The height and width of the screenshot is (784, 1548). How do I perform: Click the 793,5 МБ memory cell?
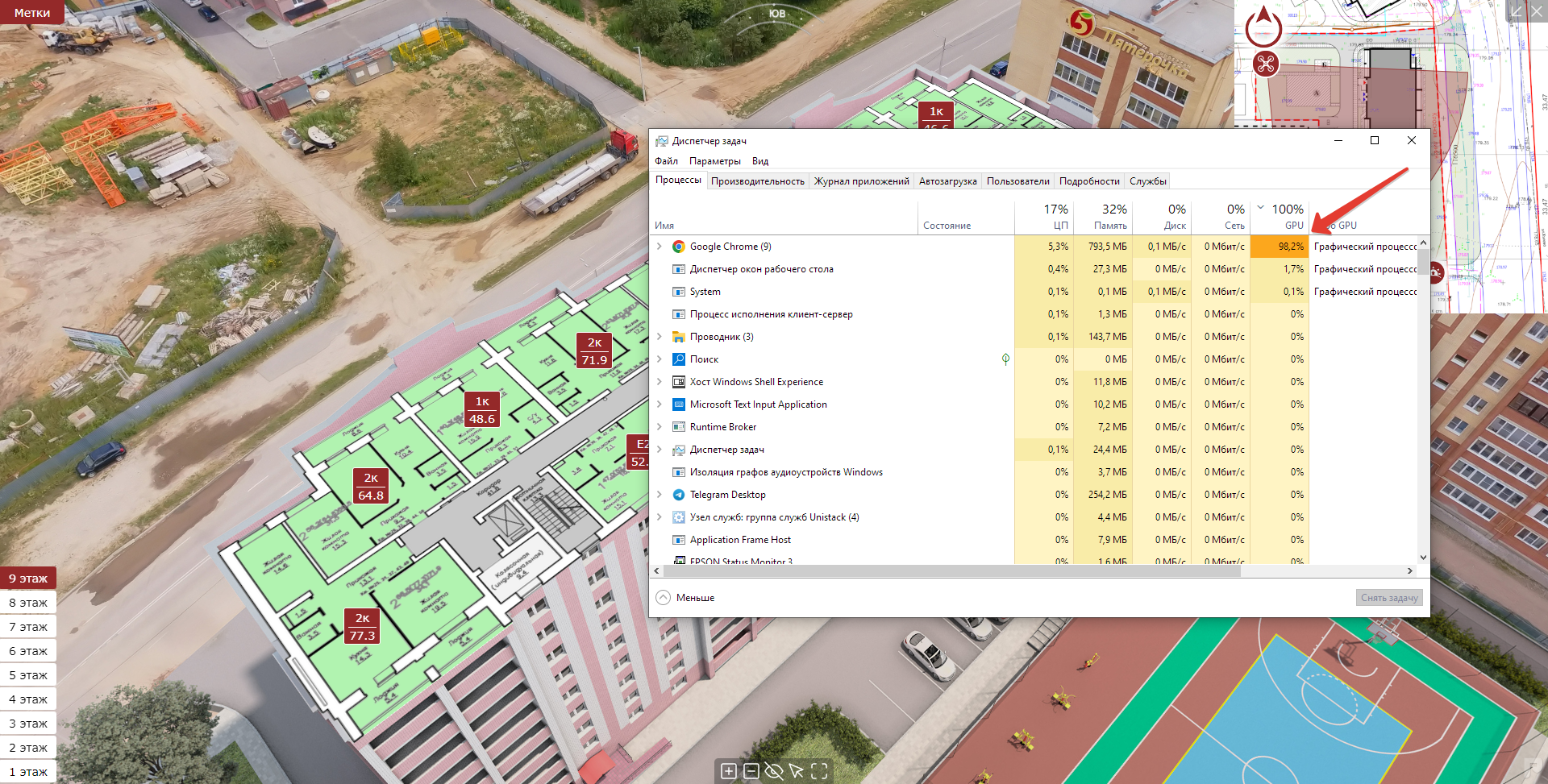tap(1103, 247)
